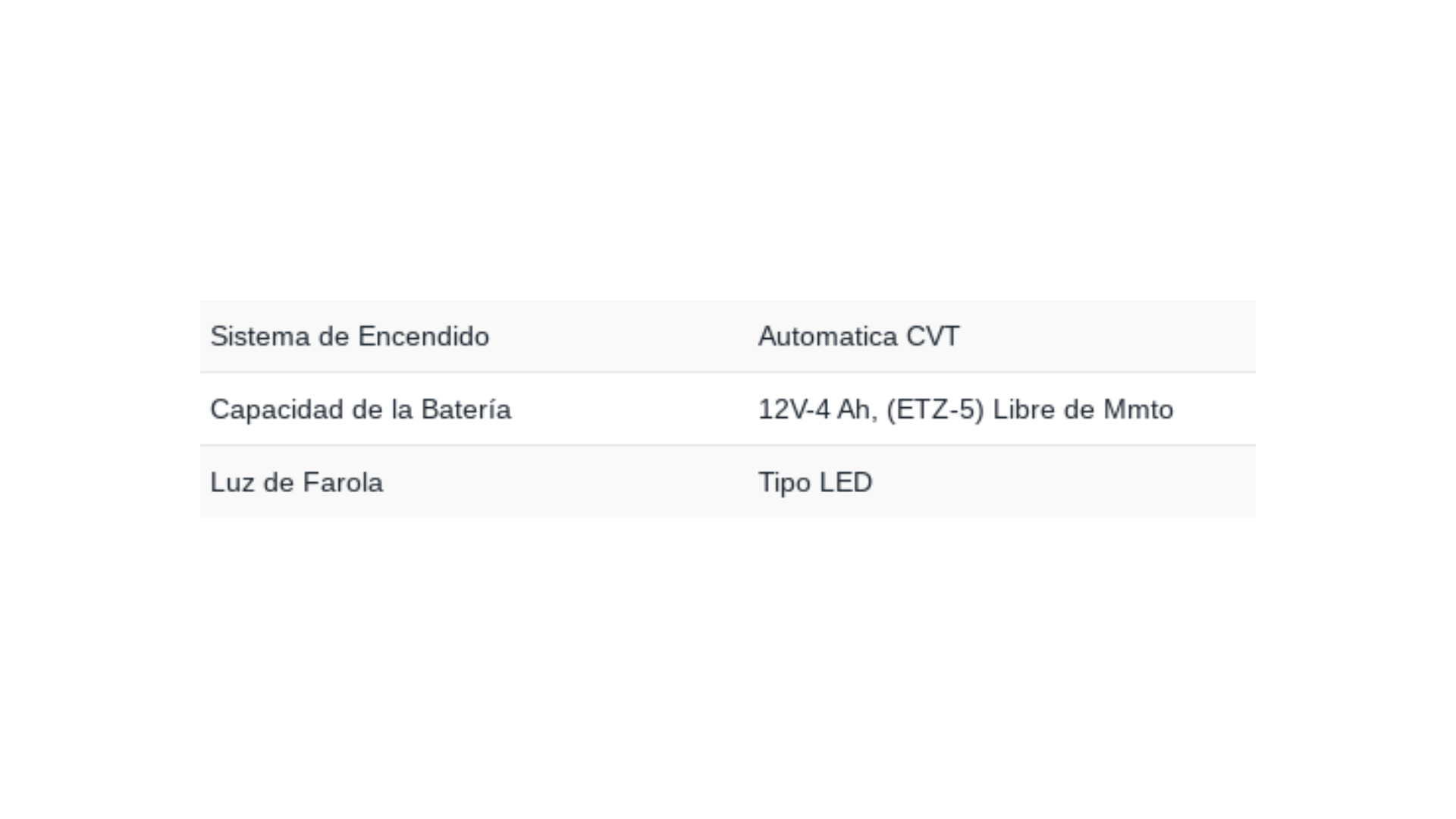The height and width of the screenshot is (819, 1456).
Task: Select the 'Tipo LED' value text
Action: coord(815,482)
